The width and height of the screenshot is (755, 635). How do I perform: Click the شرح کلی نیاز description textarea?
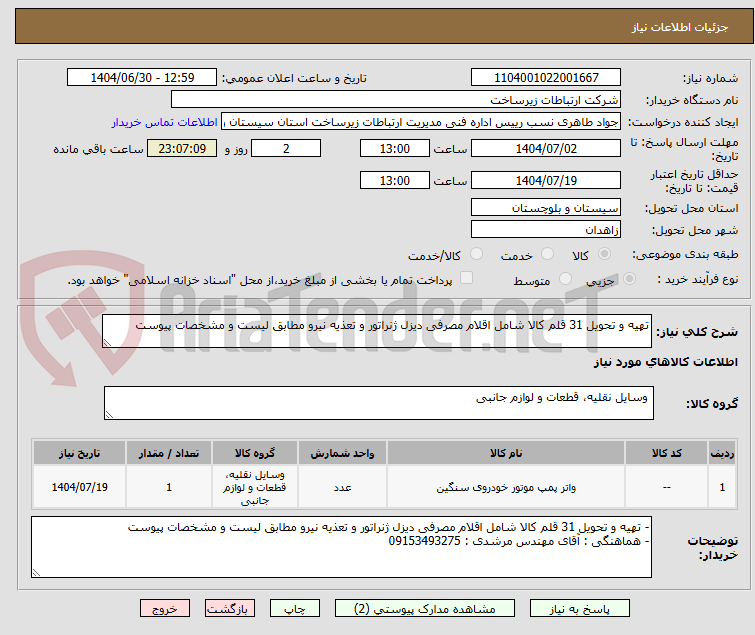(x=377, y=331)
